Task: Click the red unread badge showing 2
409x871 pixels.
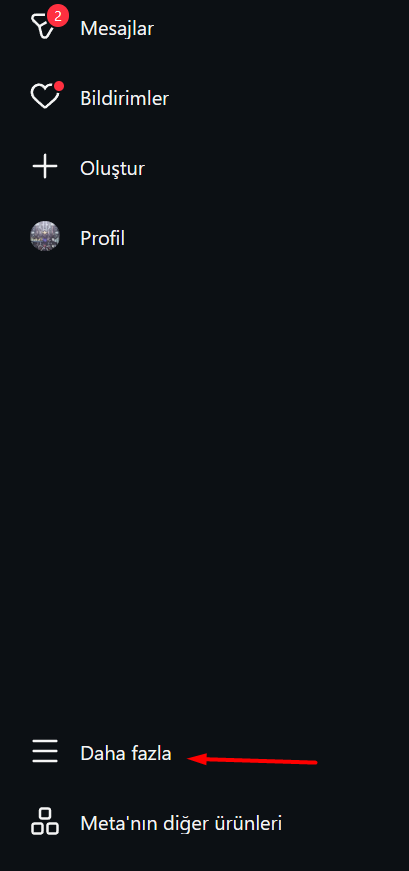Action: click(x=58, y=16)
